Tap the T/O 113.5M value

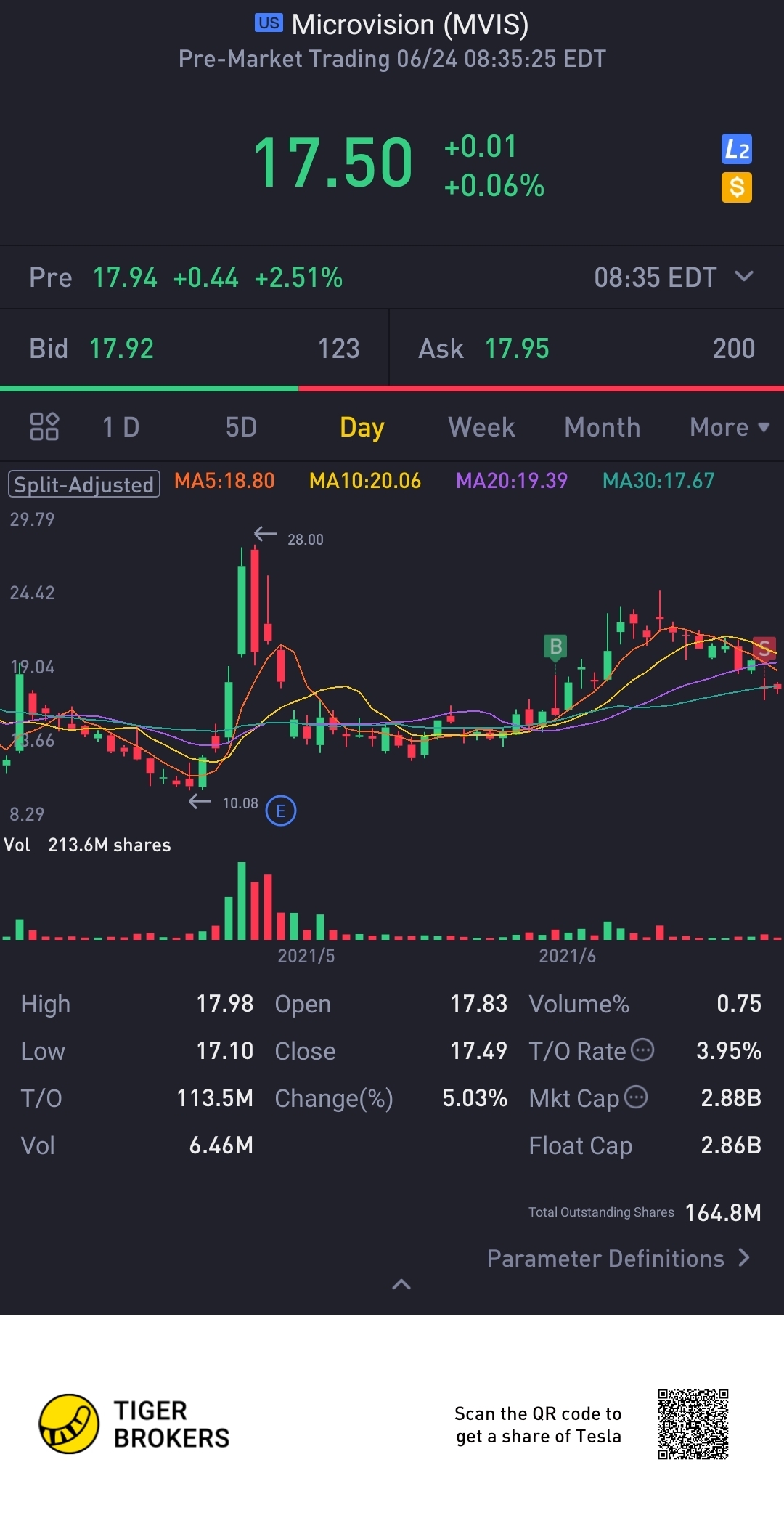pyautogui.click(x=215, y=1098)
